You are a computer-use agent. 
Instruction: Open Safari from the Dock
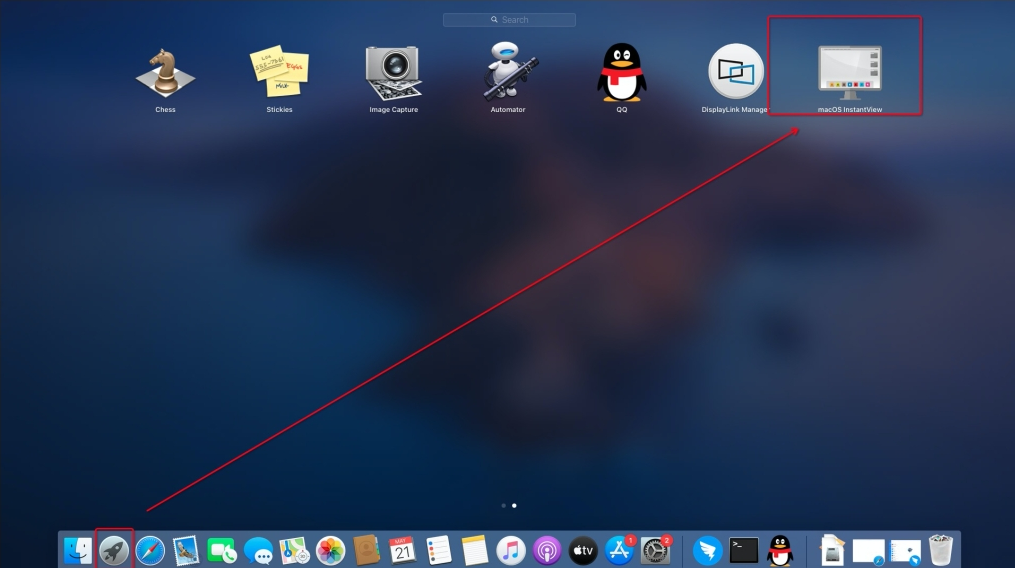150,551
